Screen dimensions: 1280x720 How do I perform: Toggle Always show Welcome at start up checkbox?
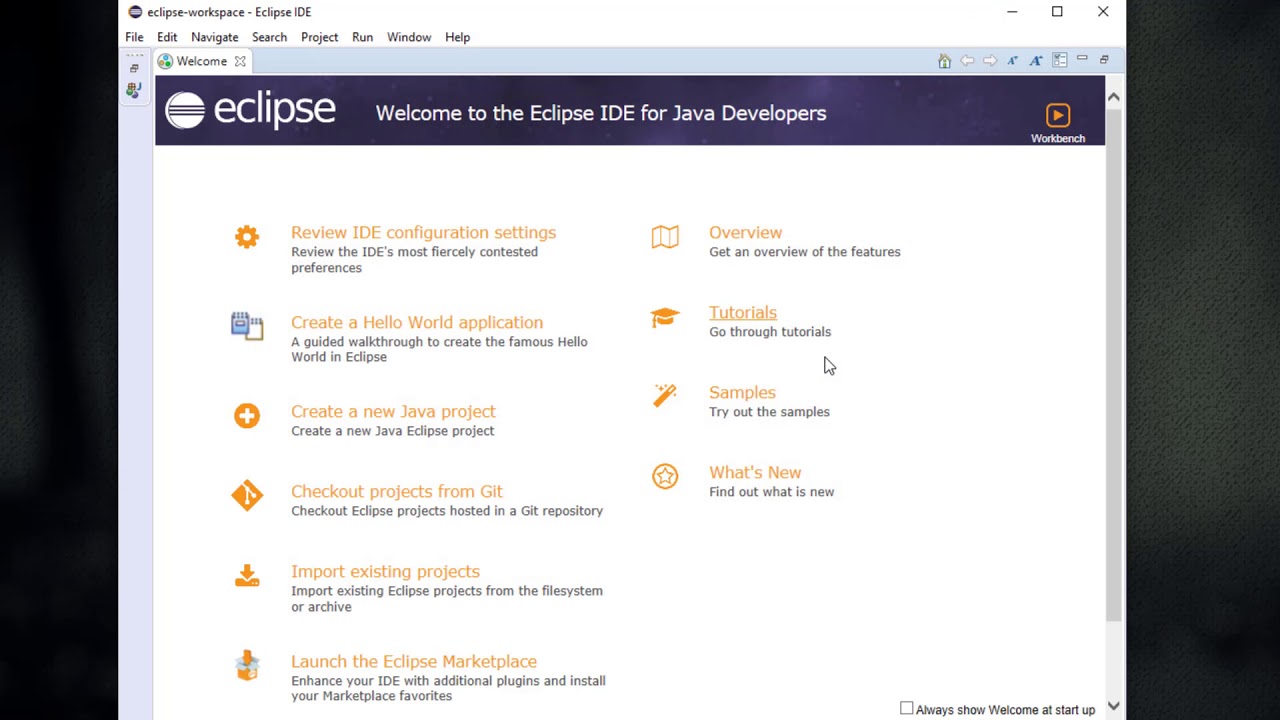point(906,709)
